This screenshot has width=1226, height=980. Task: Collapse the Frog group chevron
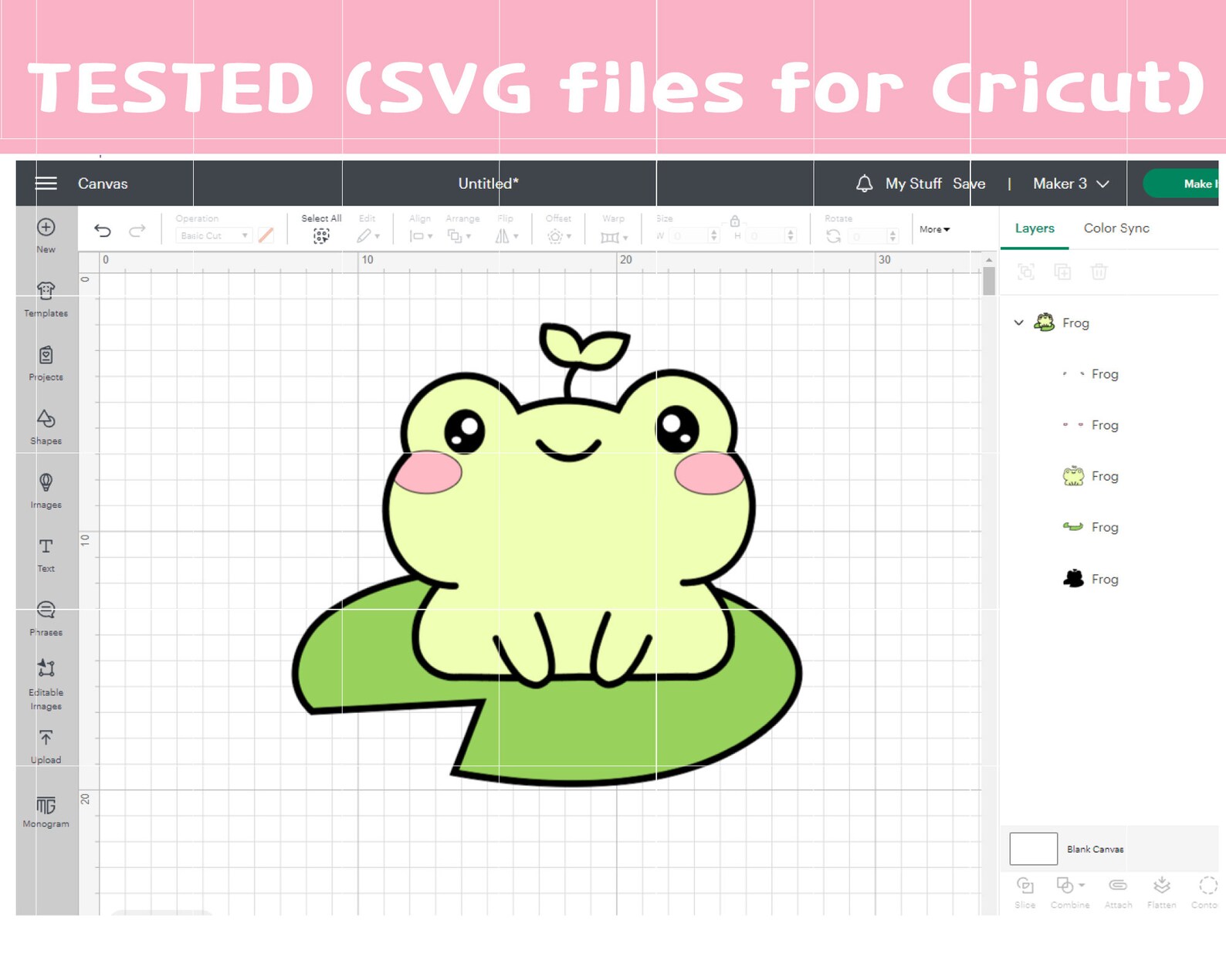pos(1018,323)
